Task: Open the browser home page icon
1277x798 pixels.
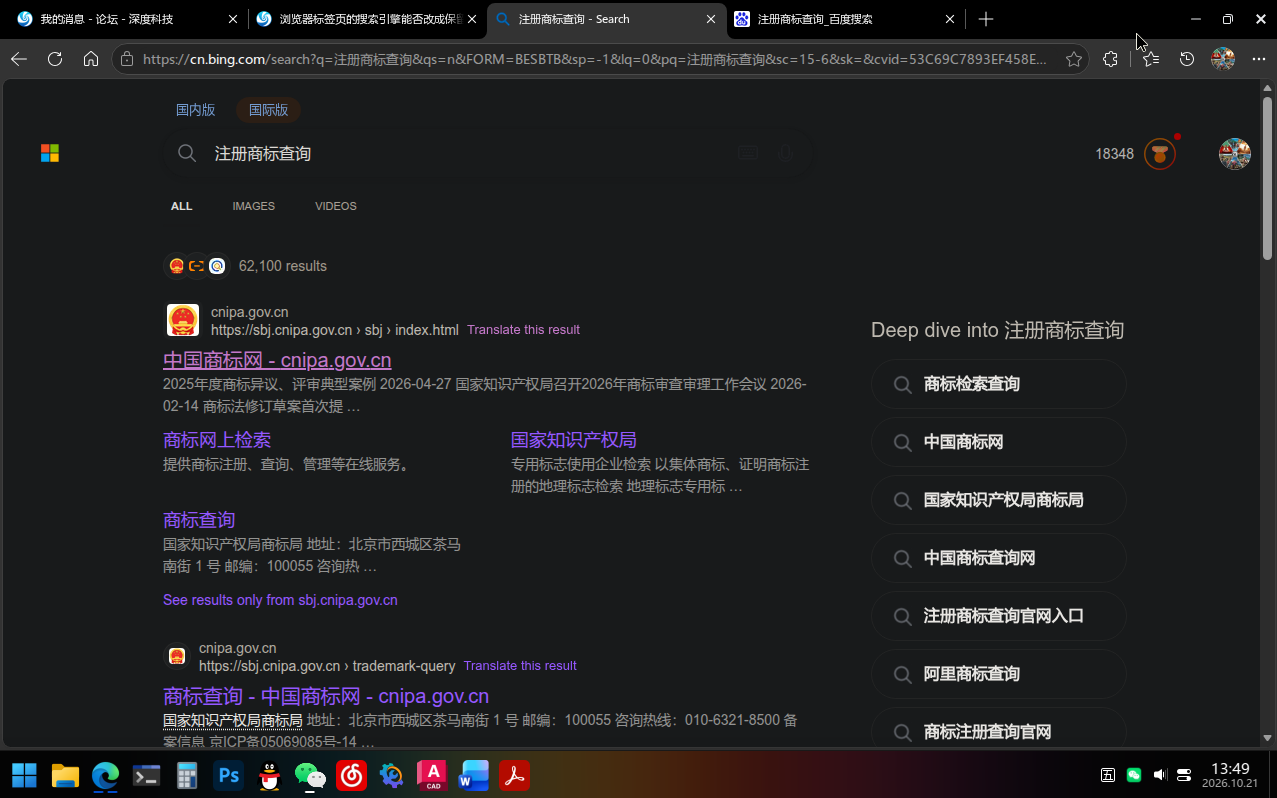Action: (91, 59)
